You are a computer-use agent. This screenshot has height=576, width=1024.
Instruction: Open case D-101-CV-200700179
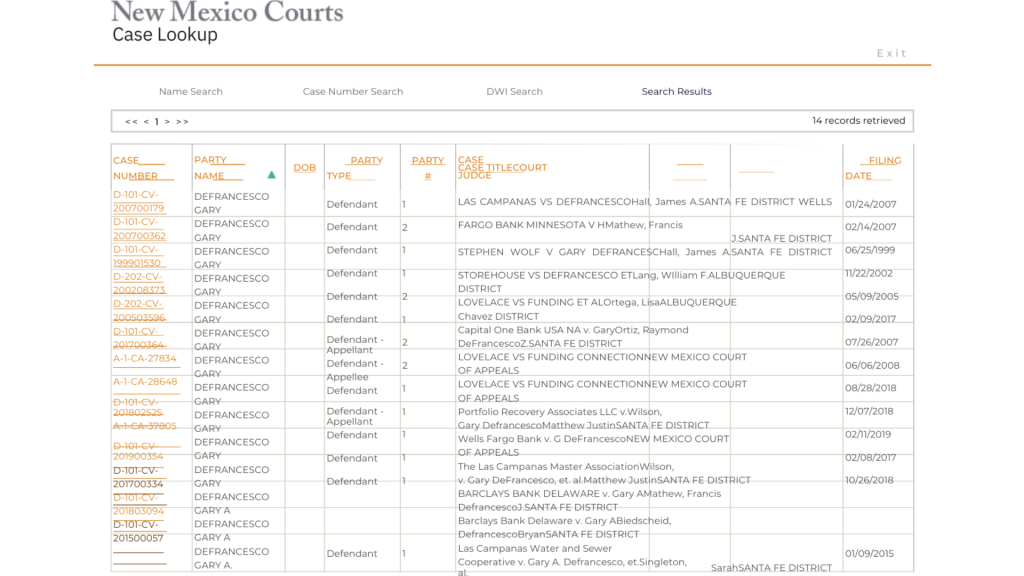pyautogui.click(x=138, y=202)
